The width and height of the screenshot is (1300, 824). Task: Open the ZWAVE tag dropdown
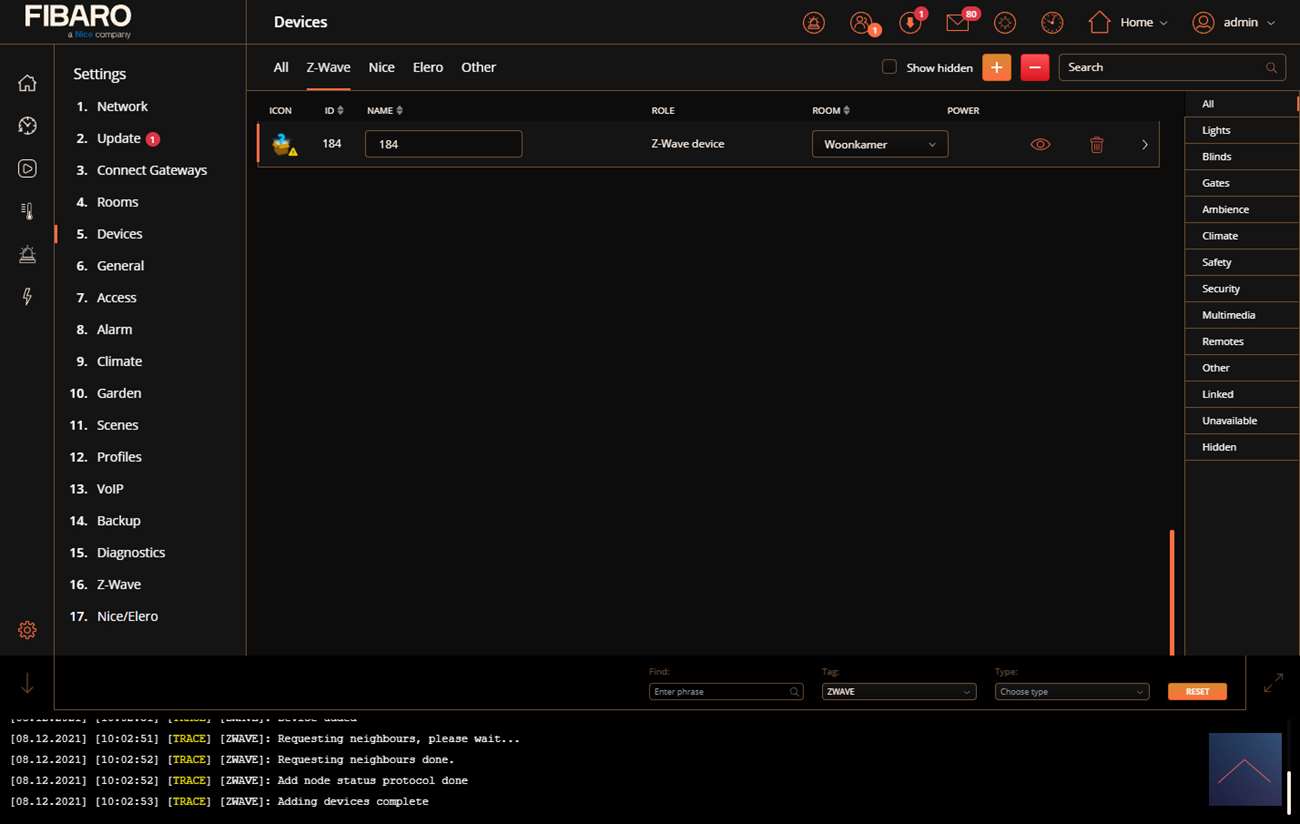tap(898, 692)
